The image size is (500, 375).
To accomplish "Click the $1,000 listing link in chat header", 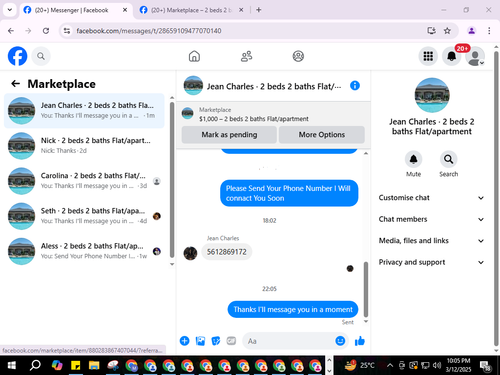I will (x=254, y=119).
